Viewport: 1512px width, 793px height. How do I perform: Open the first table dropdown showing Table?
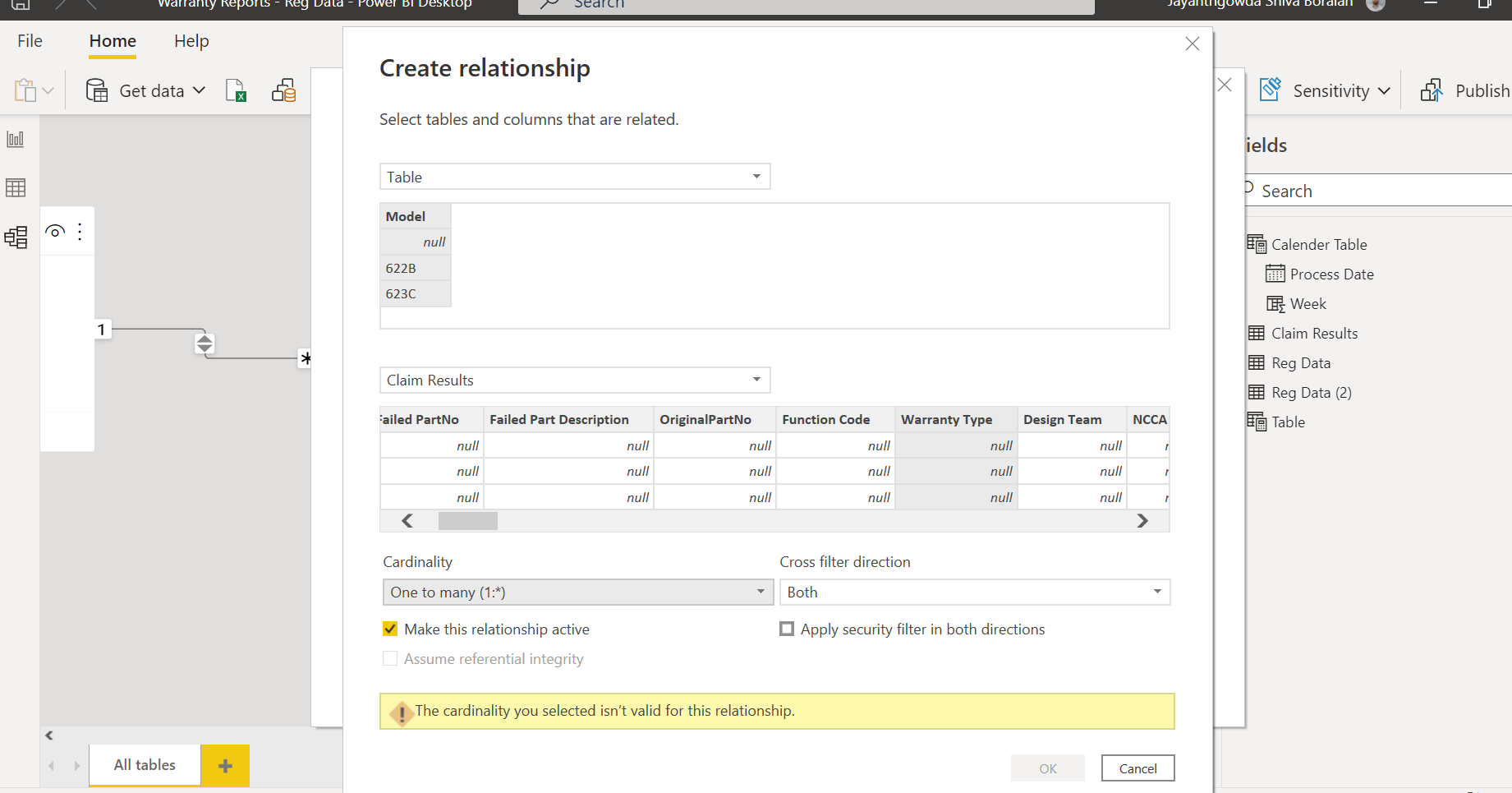tap(575, 177)
